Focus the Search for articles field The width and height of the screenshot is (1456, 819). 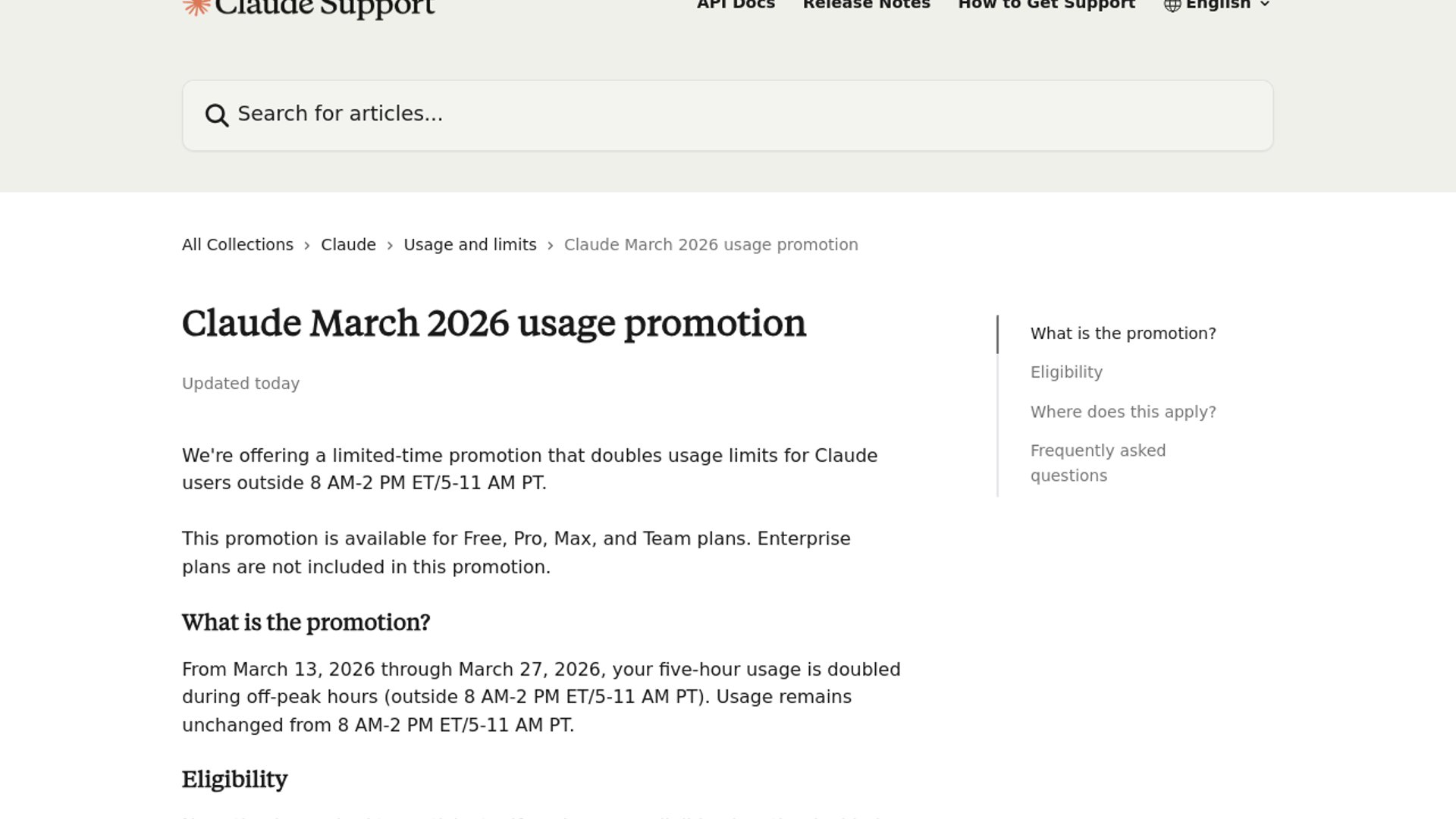click(728, 115)
